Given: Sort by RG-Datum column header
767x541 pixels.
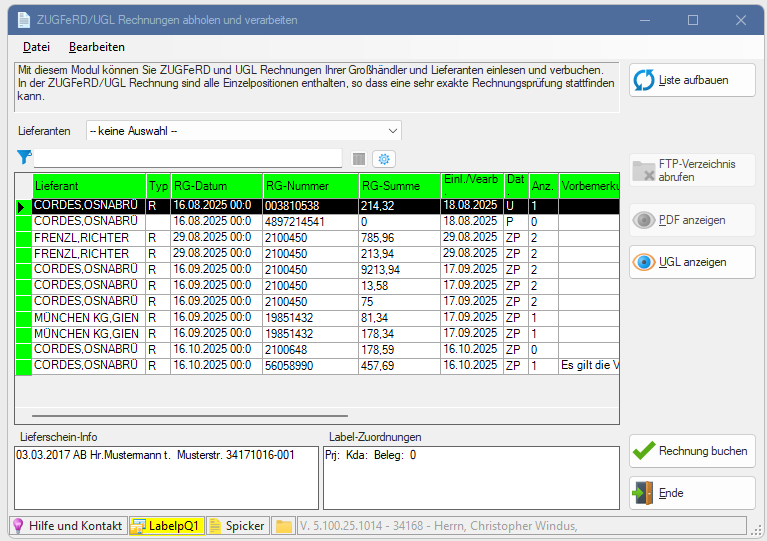Looking at the screenshot, I should [x=215, y=186].
